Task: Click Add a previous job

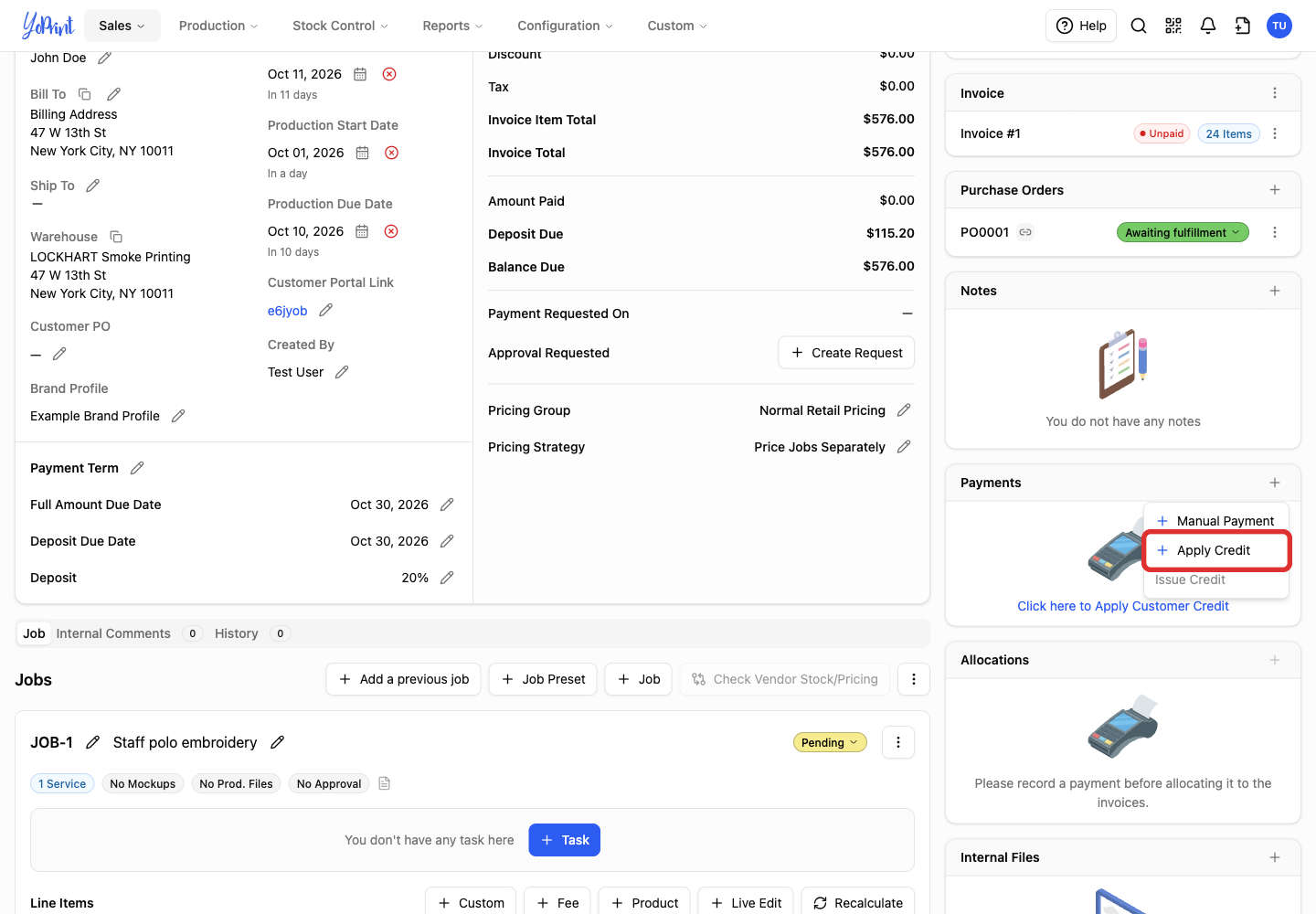Action: [x=403, y=679]
